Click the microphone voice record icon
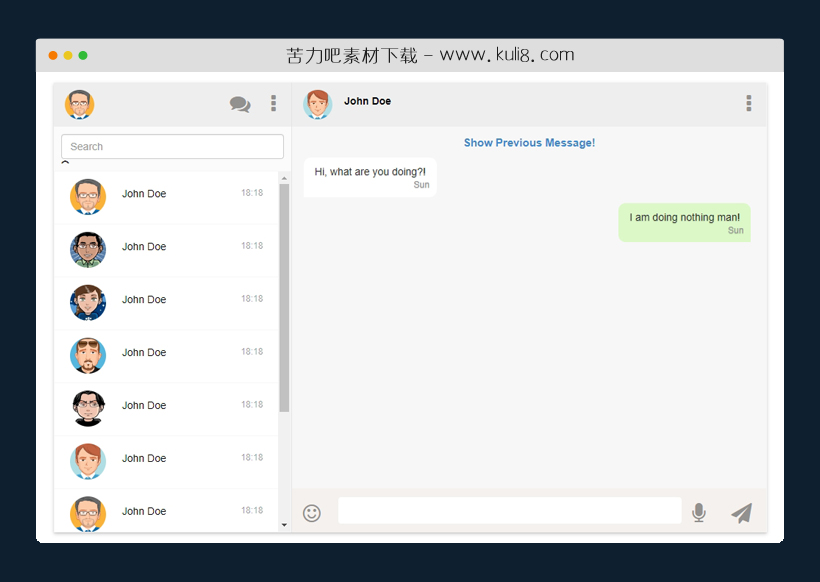The image size is (820, 582). [698, 513]
